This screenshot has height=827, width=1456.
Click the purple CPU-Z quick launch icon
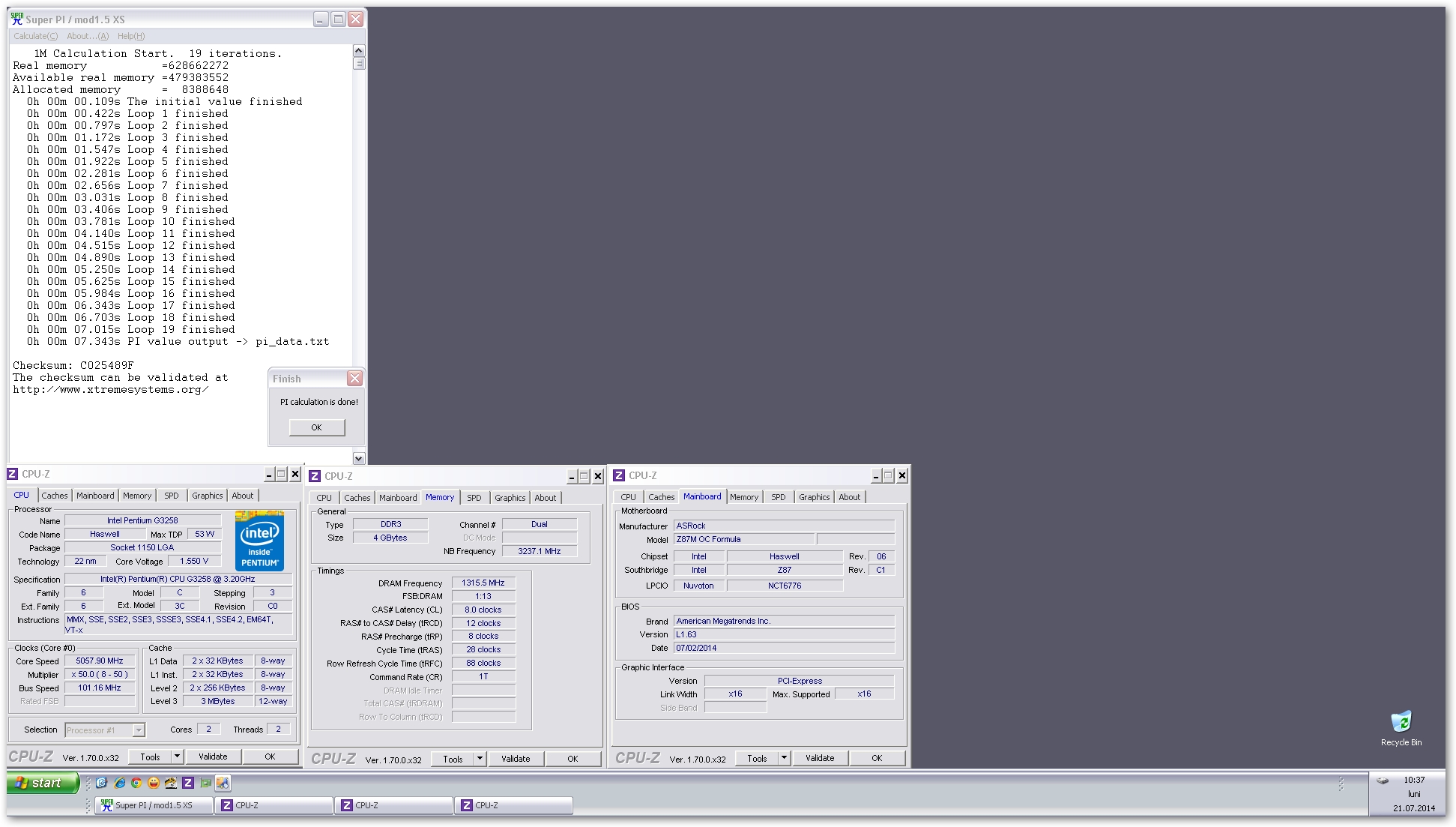(x=188, y=783)
